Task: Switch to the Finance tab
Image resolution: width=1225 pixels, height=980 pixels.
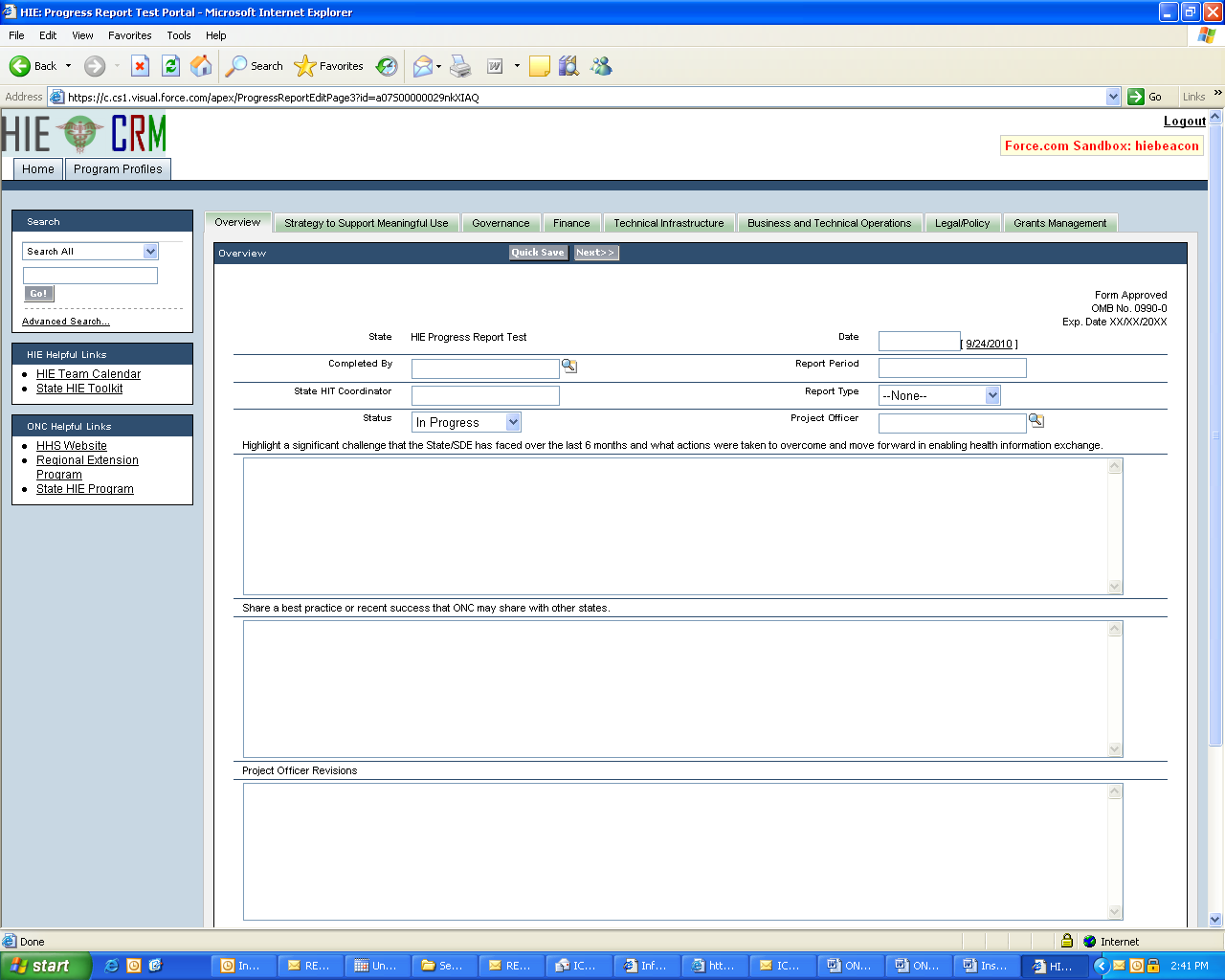Action: click(x=571, y=223)
